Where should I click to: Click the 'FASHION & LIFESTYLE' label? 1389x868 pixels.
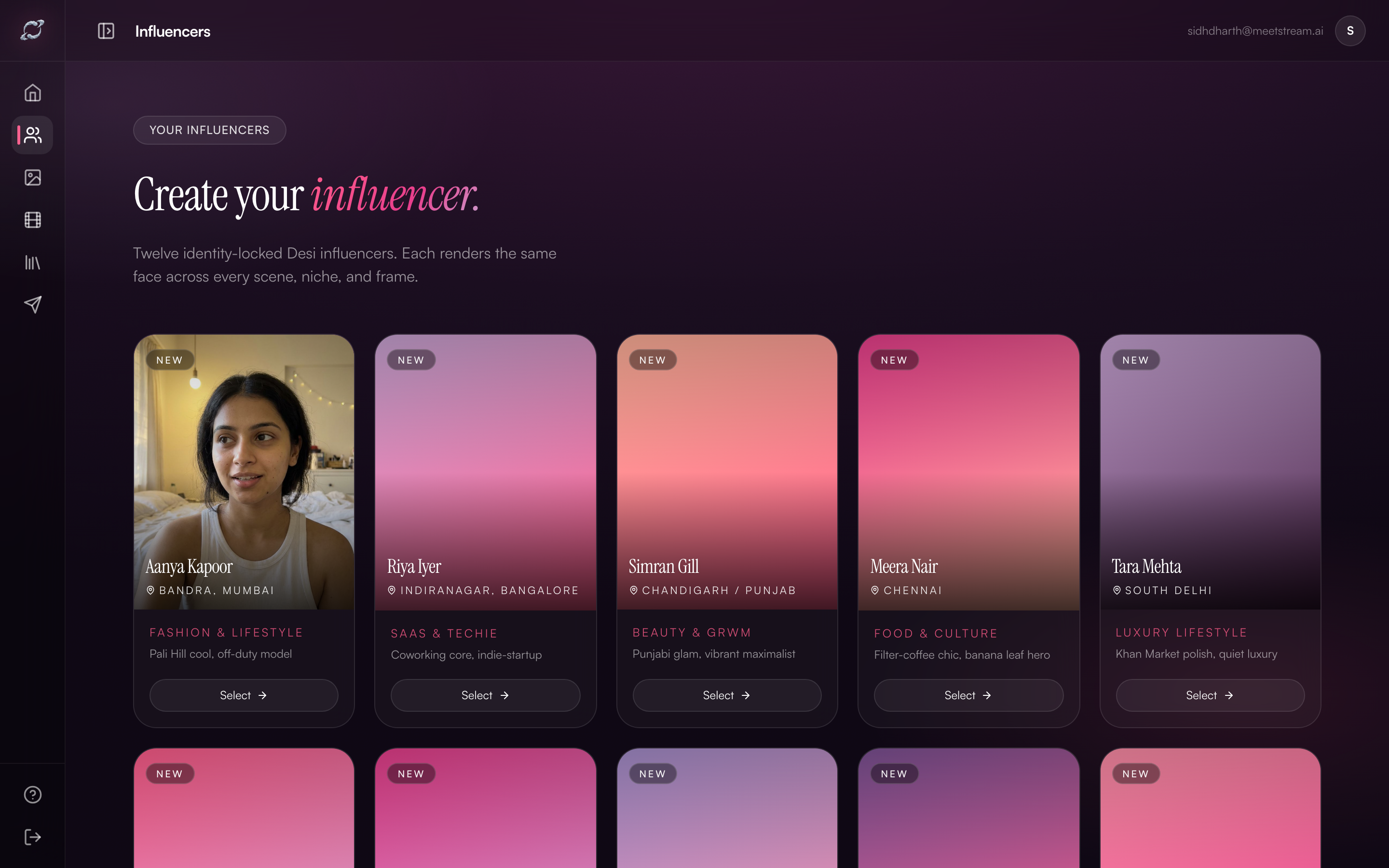click(x=226, y=633)
